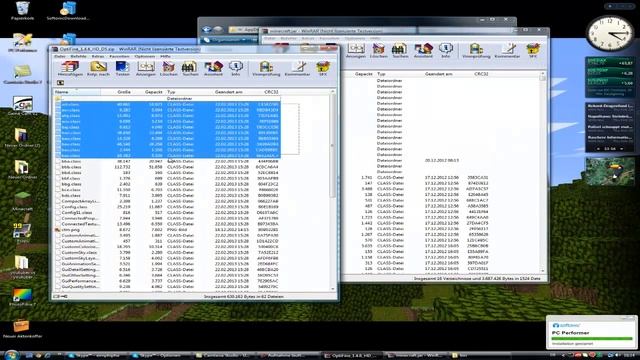This screenshot has width=640, height=360.
Task: Open the Favoriten menu in OptiFine window
Action: [x=119, y=56]
